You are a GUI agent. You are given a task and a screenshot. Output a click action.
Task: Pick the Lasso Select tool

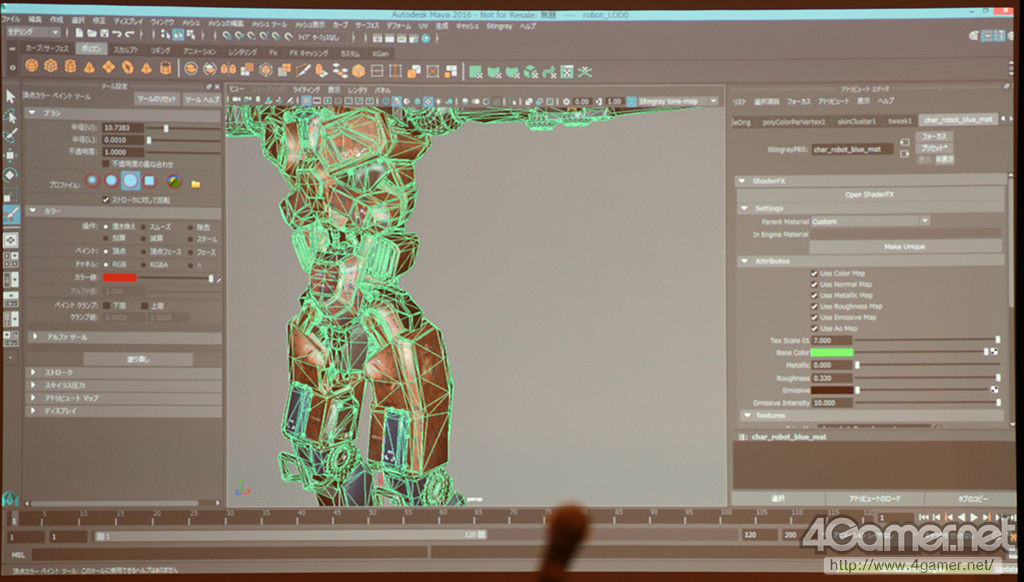[x=10, y=116]
